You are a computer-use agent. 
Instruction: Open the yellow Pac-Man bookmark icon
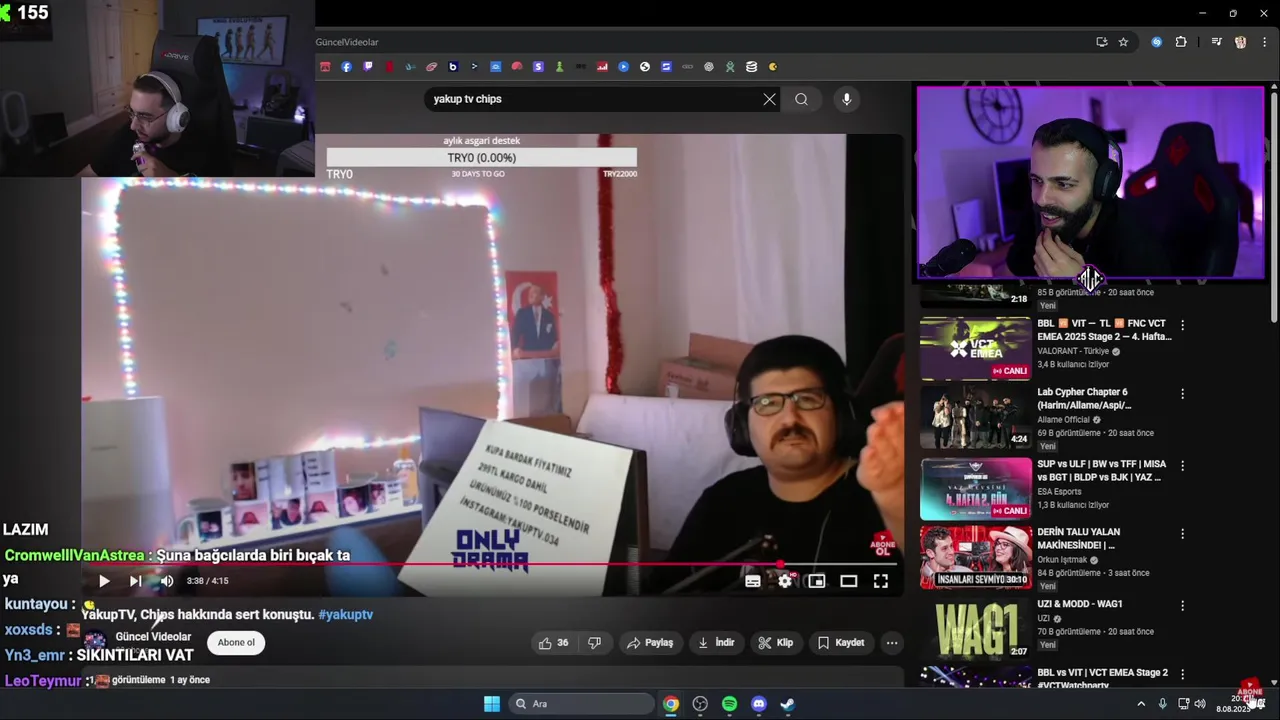(772, 67)
